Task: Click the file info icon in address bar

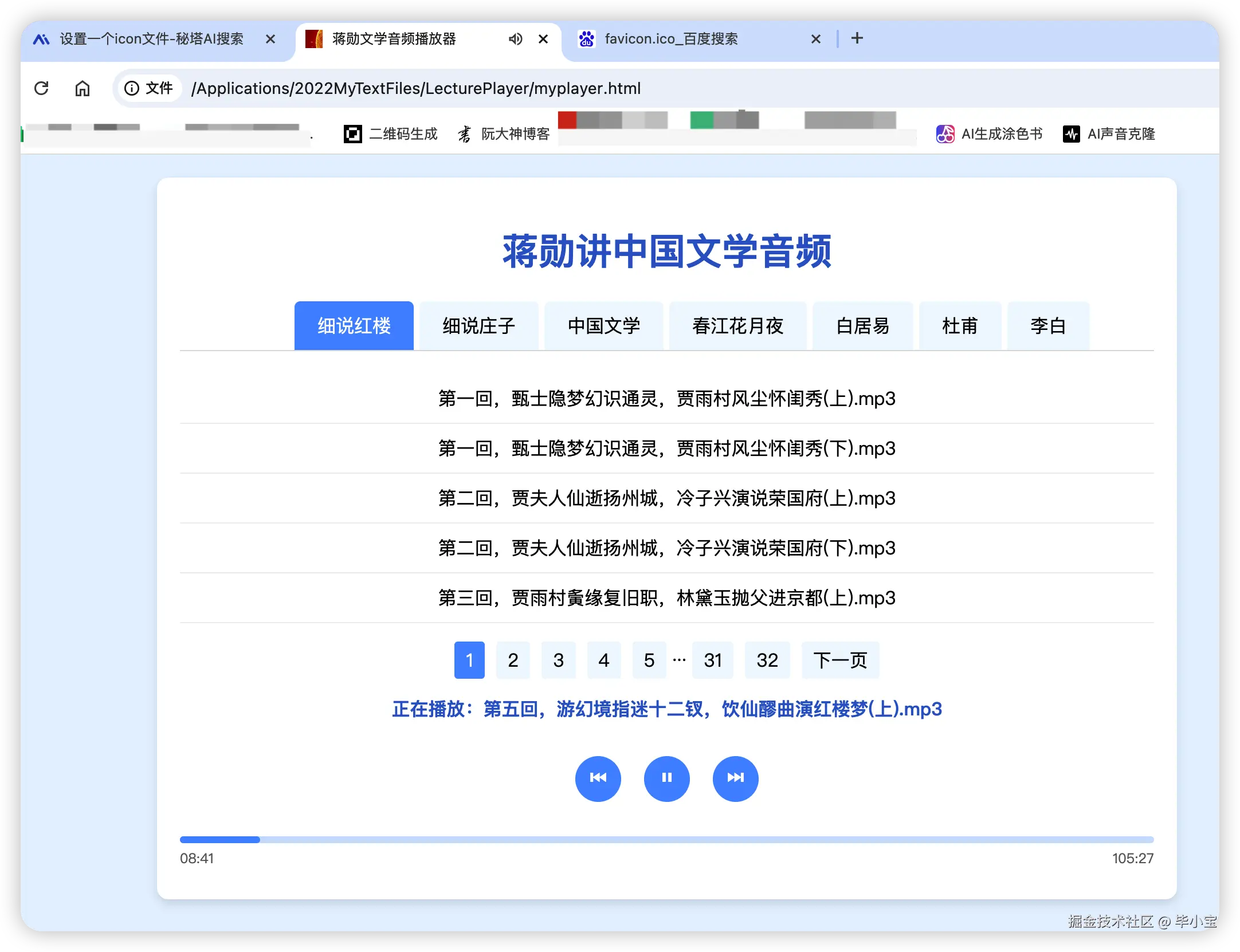Action: tap(132, 88)
